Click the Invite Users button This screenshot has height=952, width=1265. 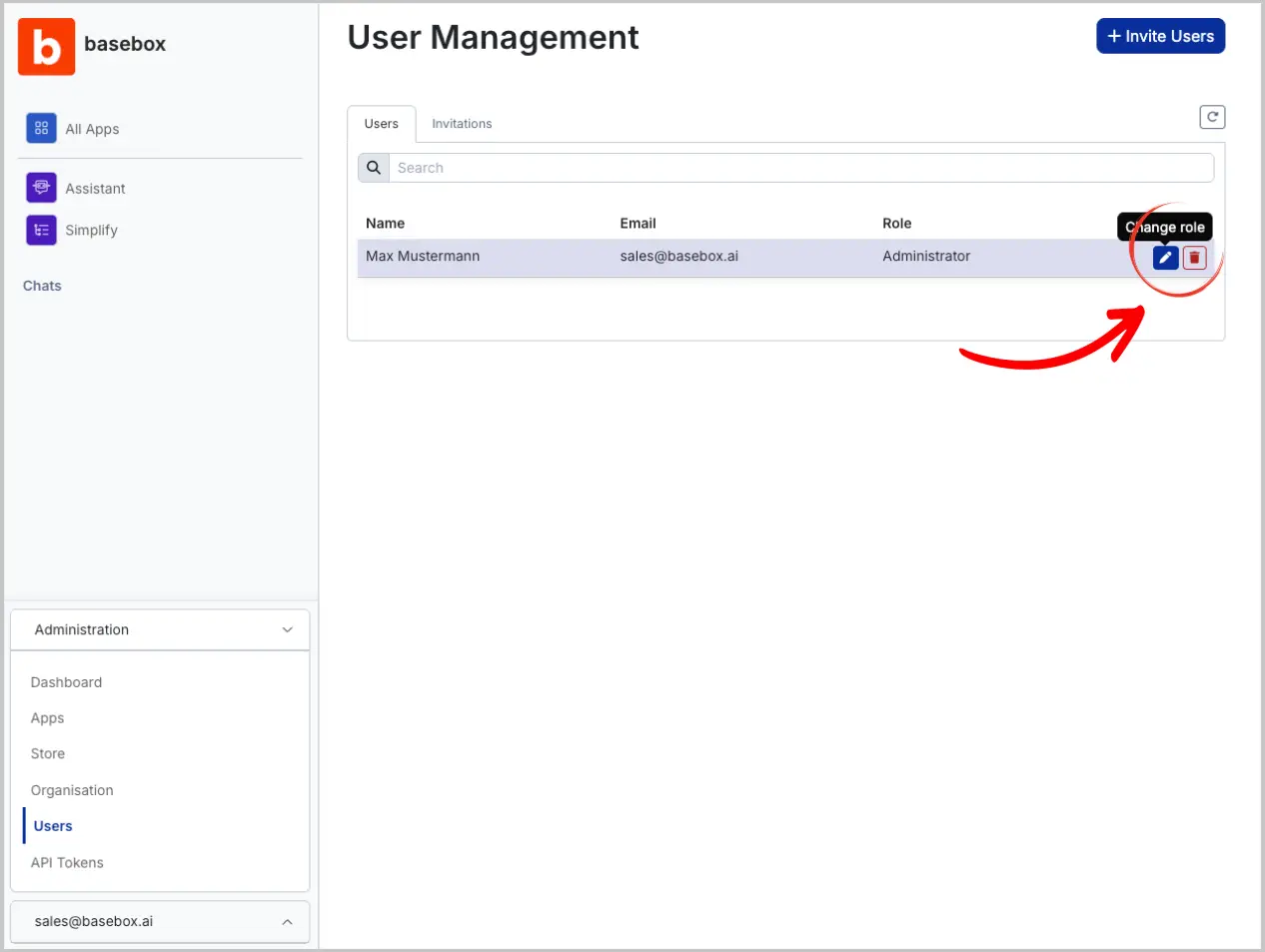point(1160,36)
